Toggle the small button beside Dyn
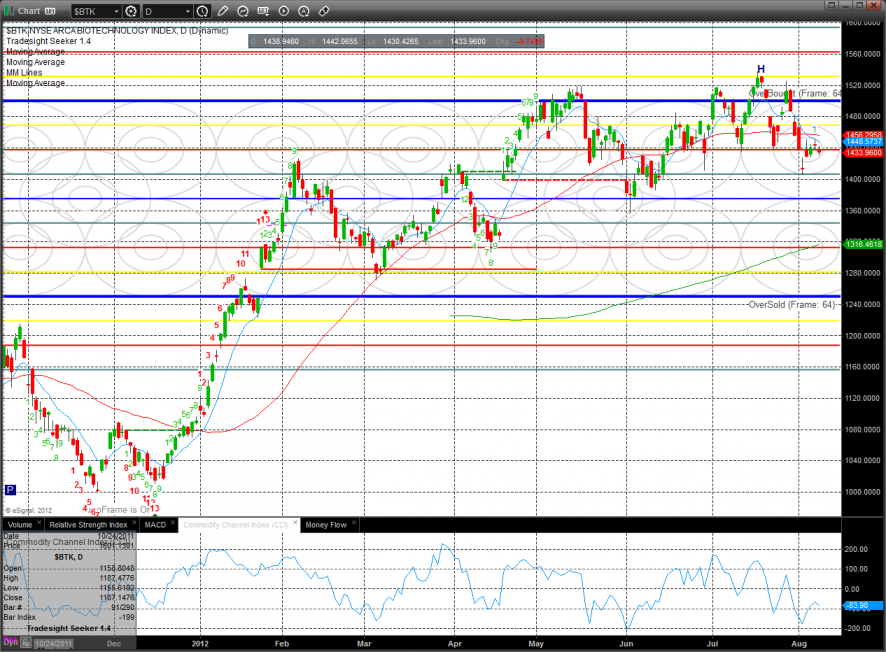 (x=25, y=642)
